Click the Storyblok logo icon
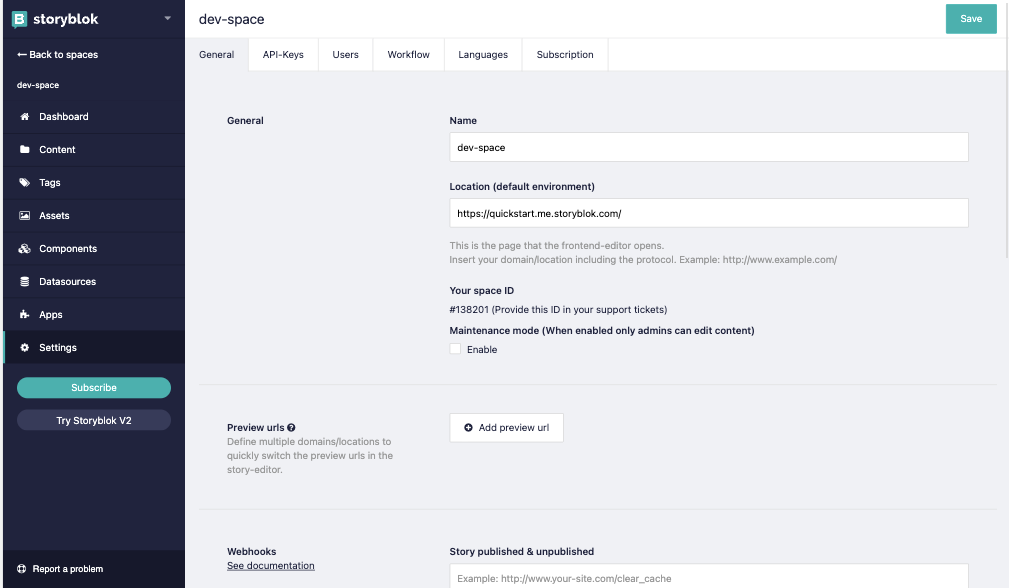 pos(19,19)
